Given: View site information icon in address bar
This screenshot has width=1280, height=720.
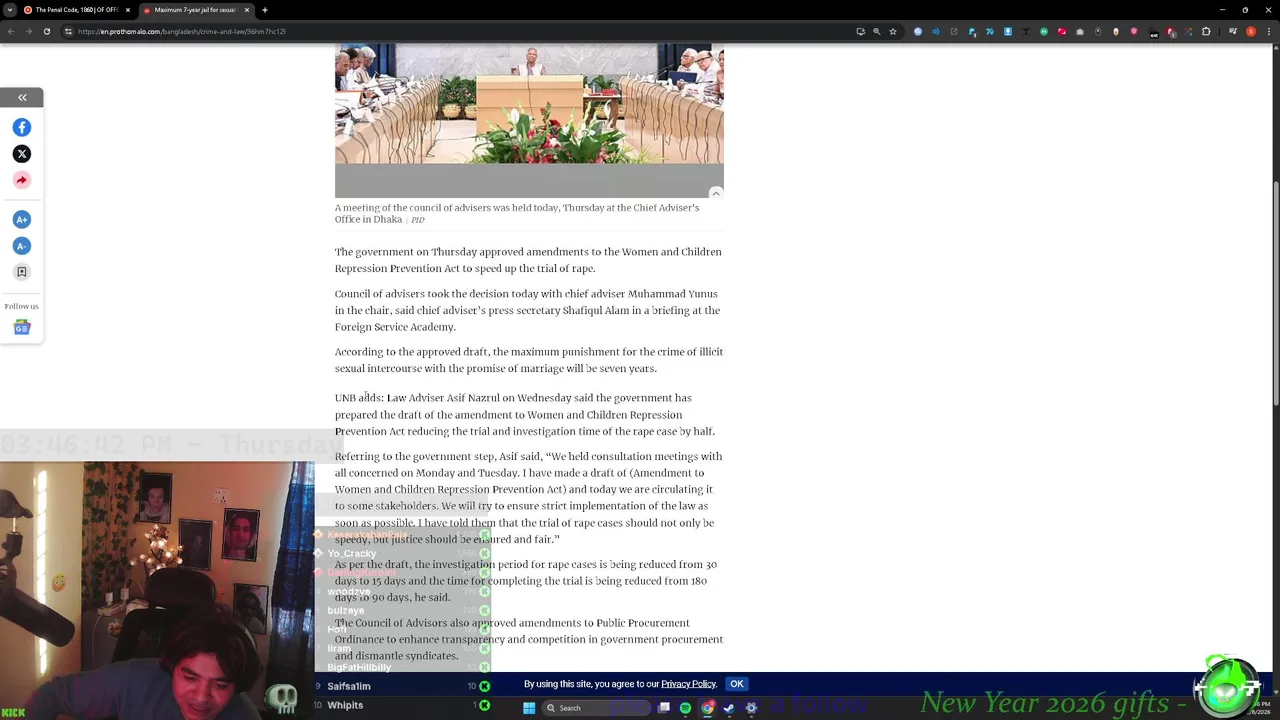Looking at the screenshot, I should pyautogui.click(x=68, y=31).
